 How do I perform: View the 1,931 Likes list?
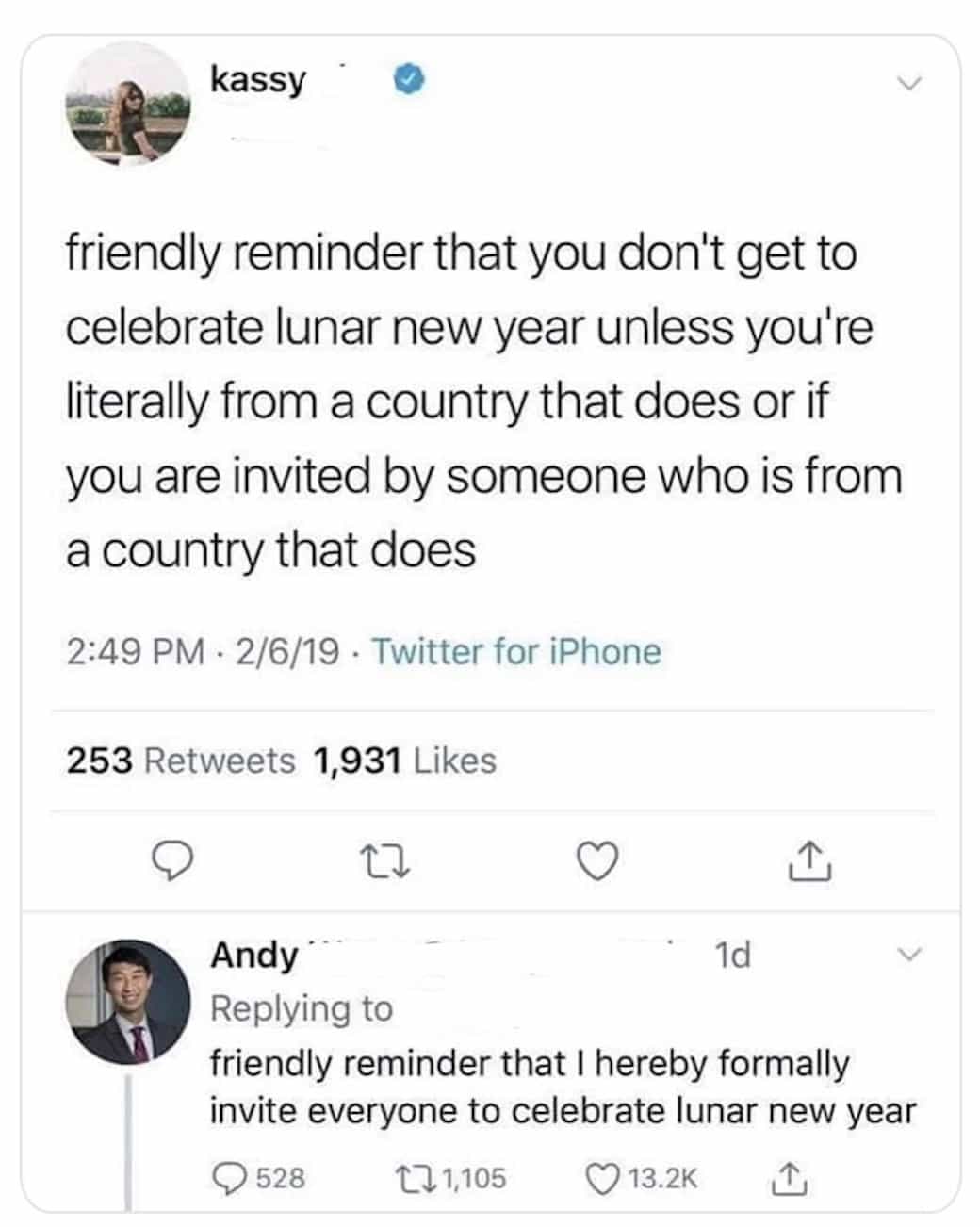click(403, 760)
